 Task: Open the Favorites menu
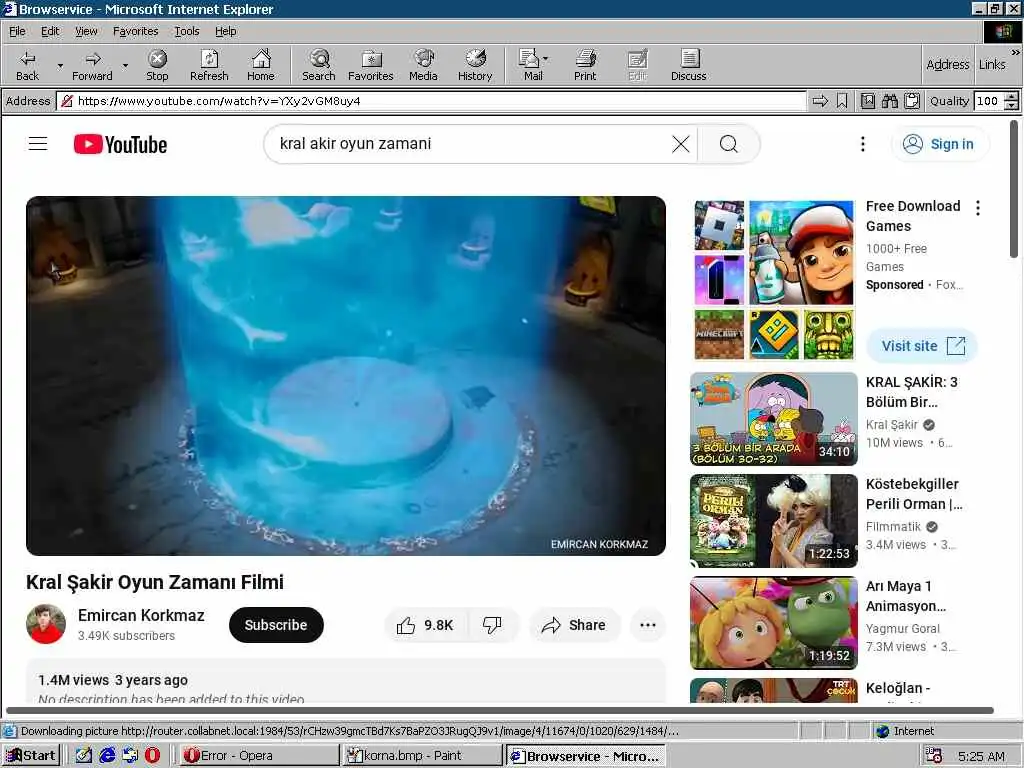pos(135,31)
